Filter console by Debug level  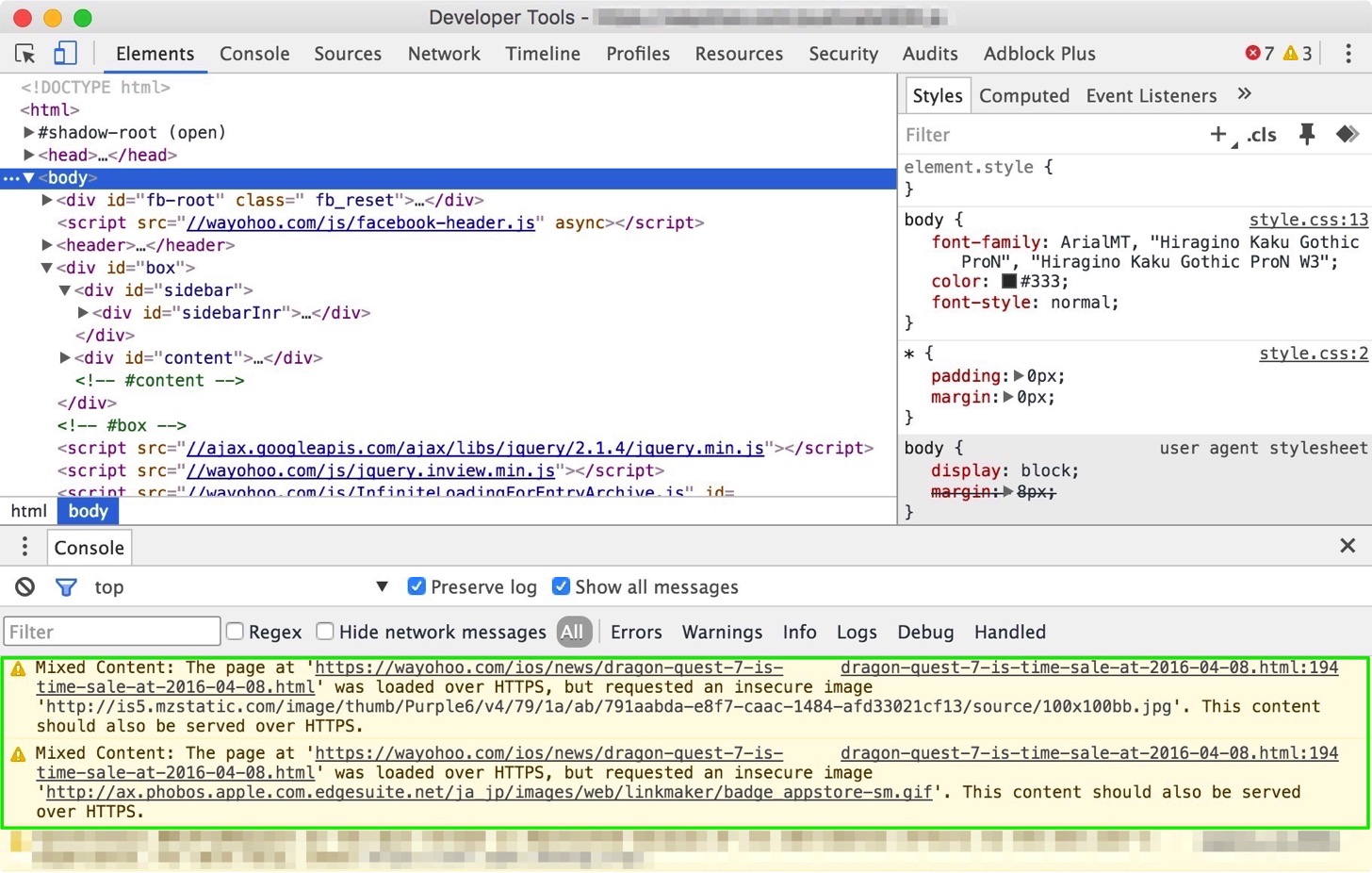tap(925, 632)
